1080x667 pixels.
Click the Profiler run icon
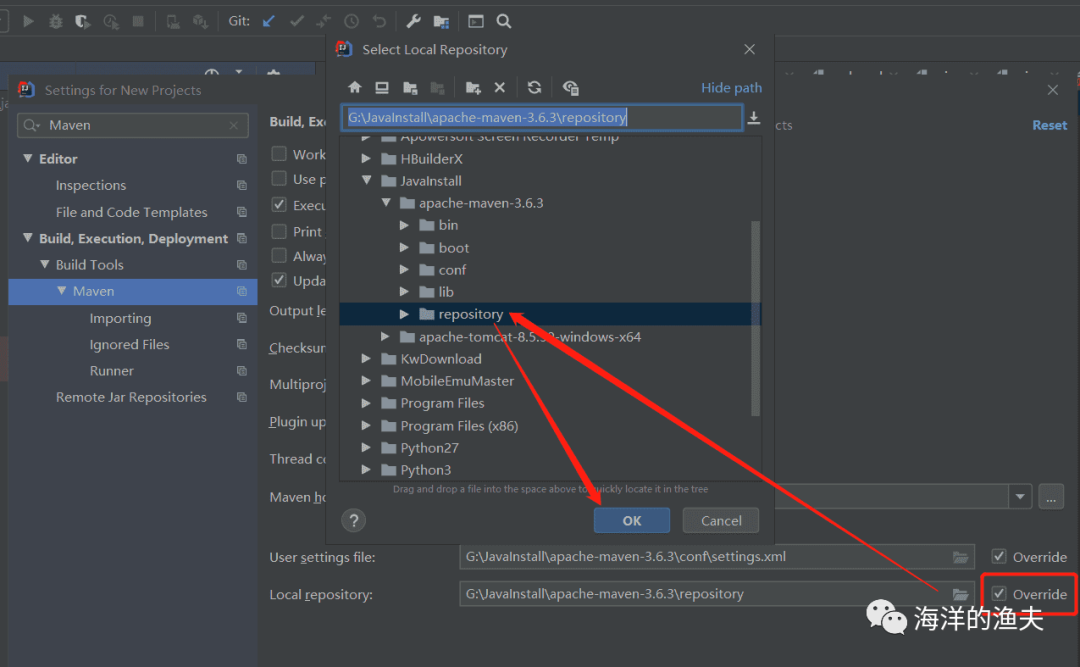click(111, 21)
